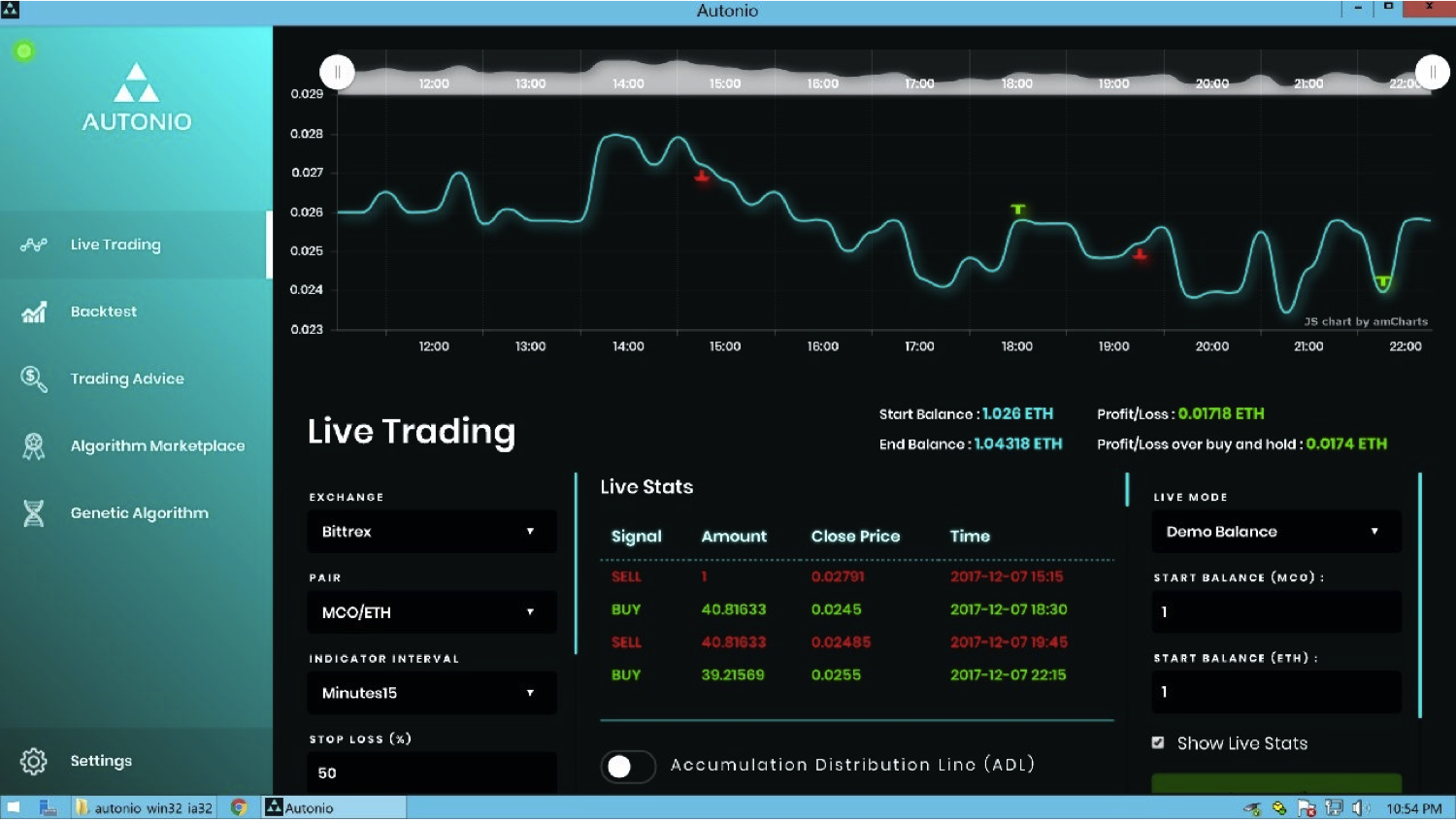1456x820 pixels.
Task: Click the JS chart by amCharts link
Action: [x=1366, y=321]
